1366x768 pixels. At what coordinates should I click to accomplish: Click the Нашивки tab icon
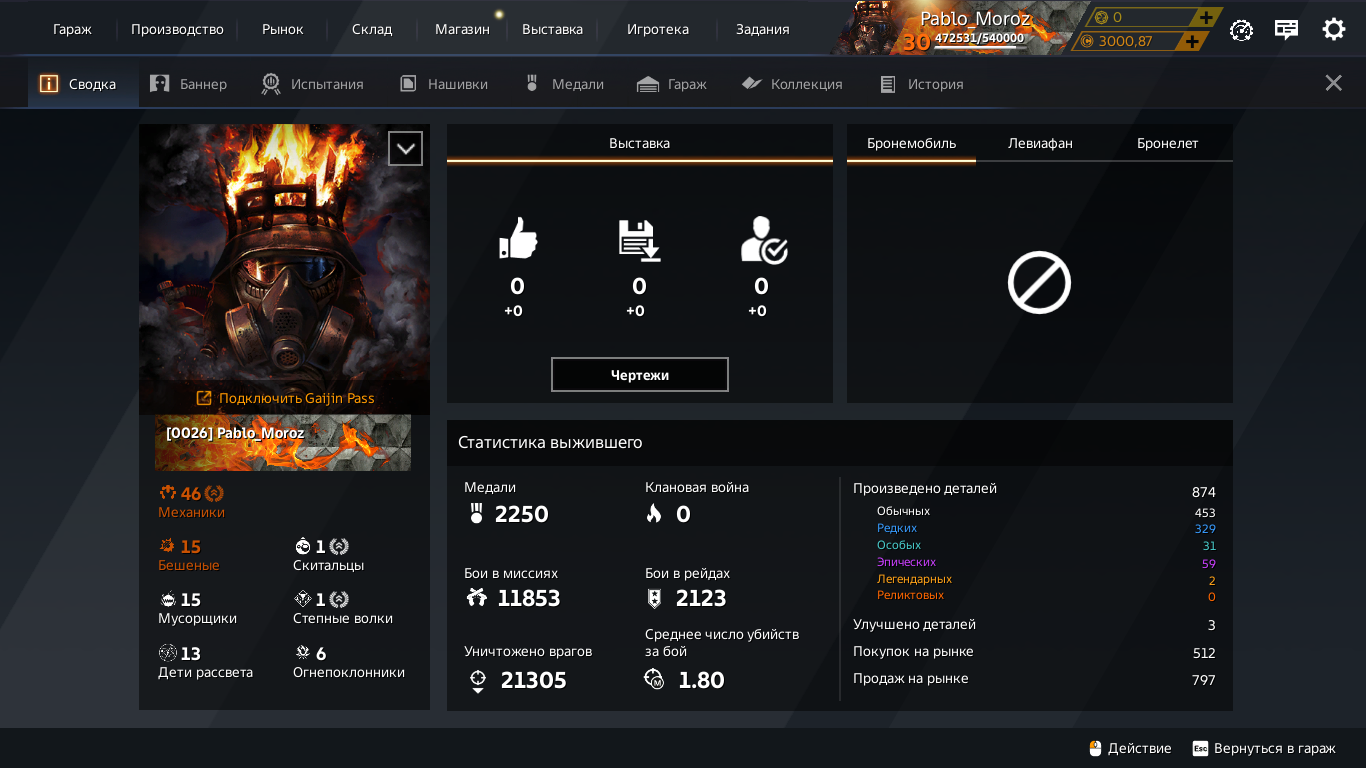(408, 84)
